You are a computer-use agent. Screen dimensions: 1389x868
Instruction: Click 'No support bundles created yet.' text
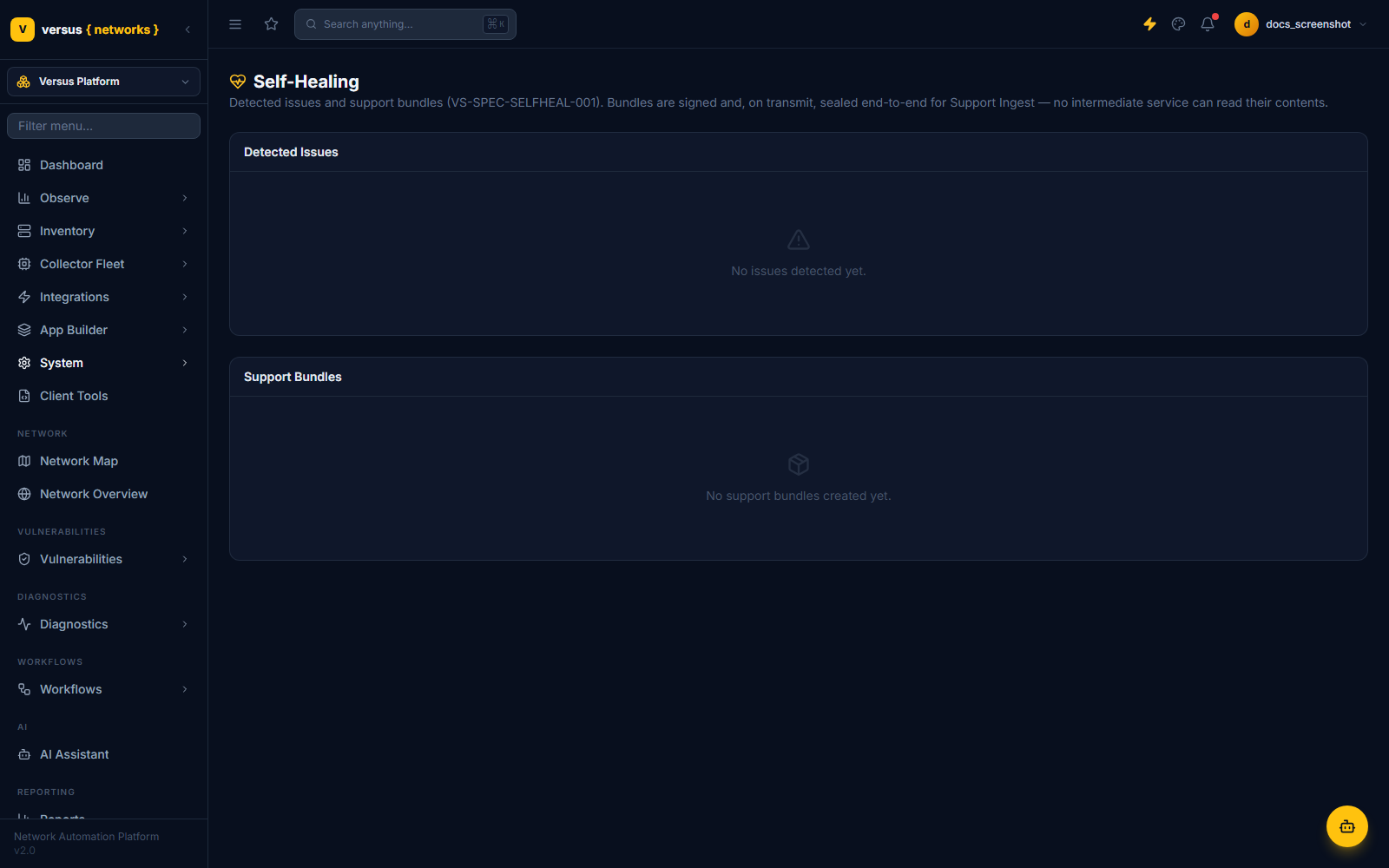coord(799,496)
